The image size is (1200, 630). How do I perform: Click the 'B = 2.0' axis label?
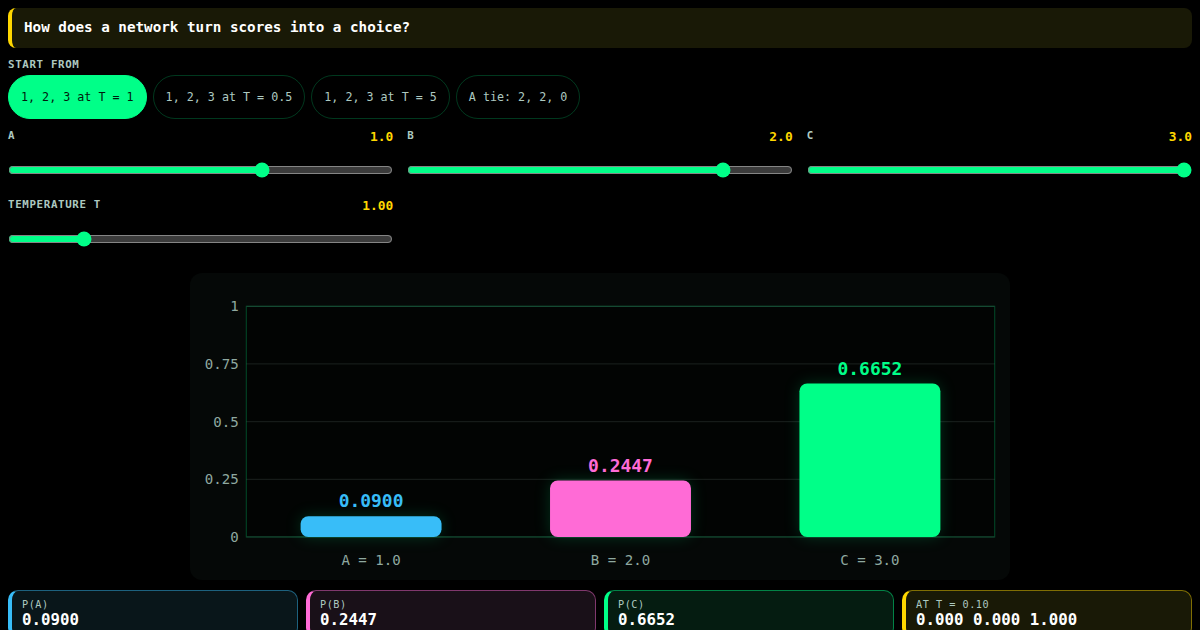click(x=620, y=560)
